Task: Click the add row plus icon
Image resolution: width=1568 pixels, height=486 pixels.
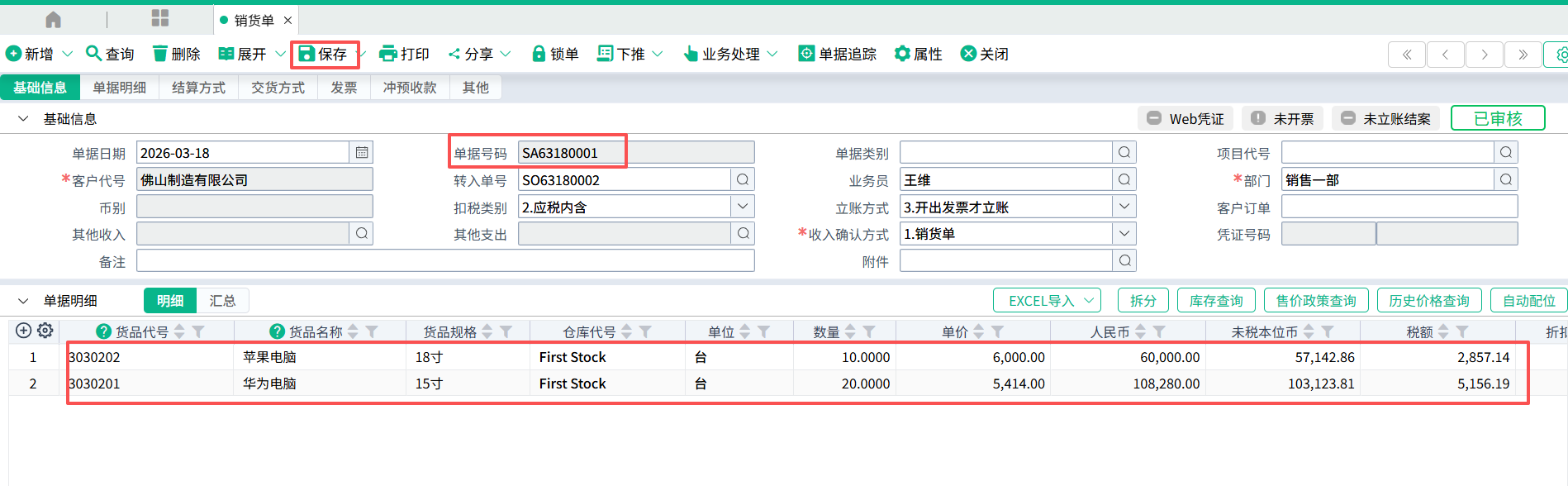Action: click(x=24, y=331)
